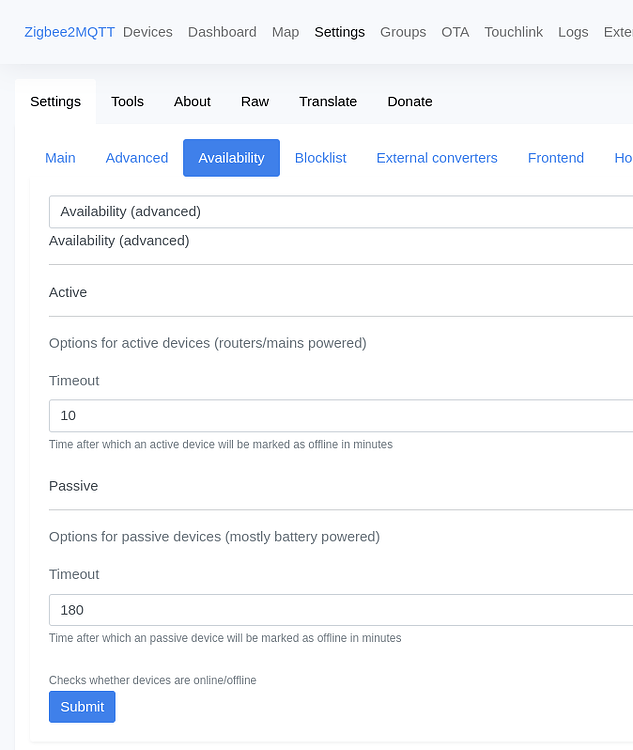Image resolution: width=633 pixels, height=750 pixels.
Task: Select the Main settings sub-tab
Action: pyautogui.click(x=60, y=158)
